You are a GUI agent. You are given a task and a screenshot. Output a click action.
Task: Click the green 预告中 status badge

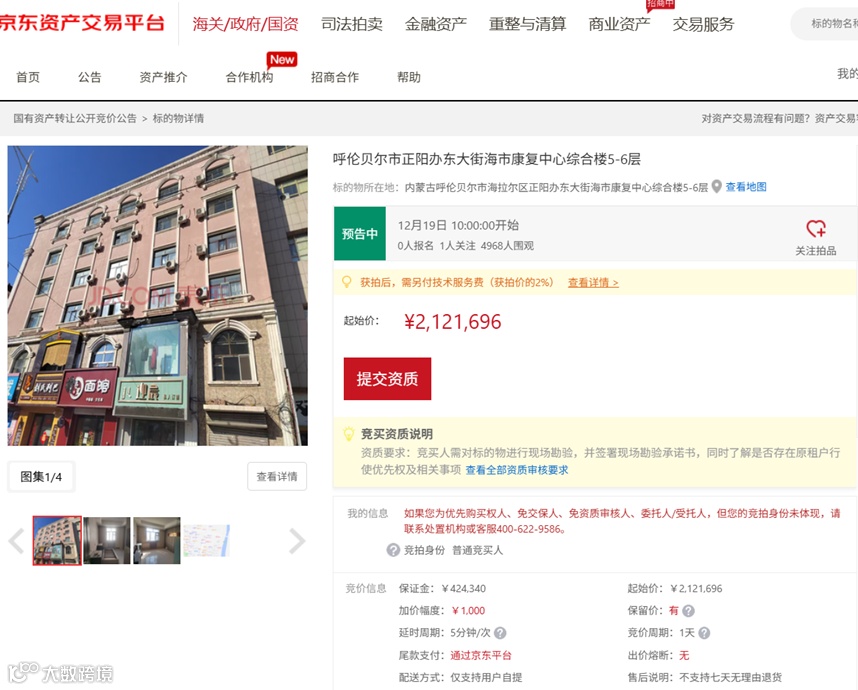[360, 234]
